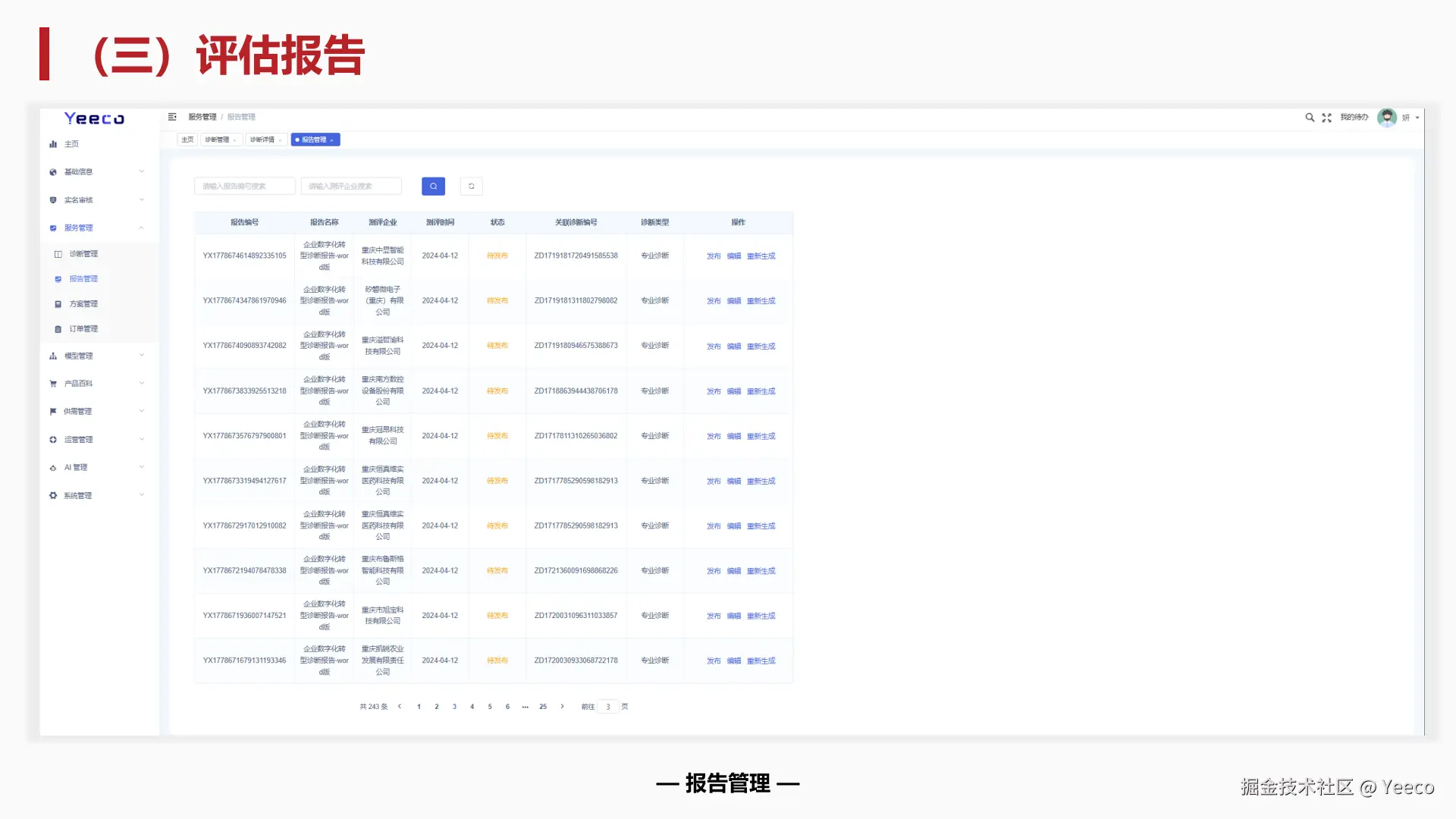Click 我的待办 in the top bar
This screenshot has width=1456, height=819.
(1354, 118)
